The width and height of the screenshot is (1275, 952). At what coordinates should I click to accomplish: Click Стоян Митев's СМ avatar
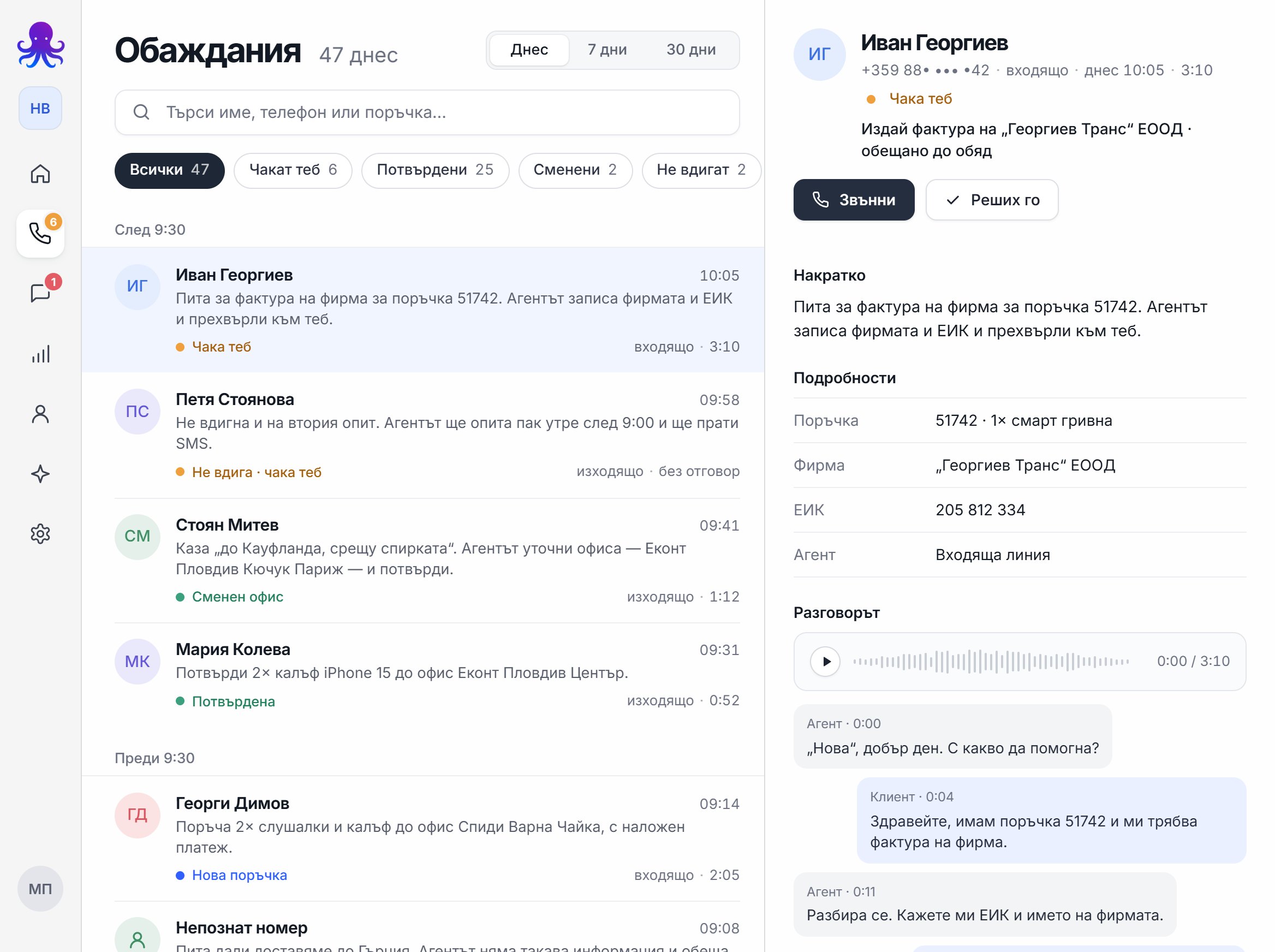137,537
